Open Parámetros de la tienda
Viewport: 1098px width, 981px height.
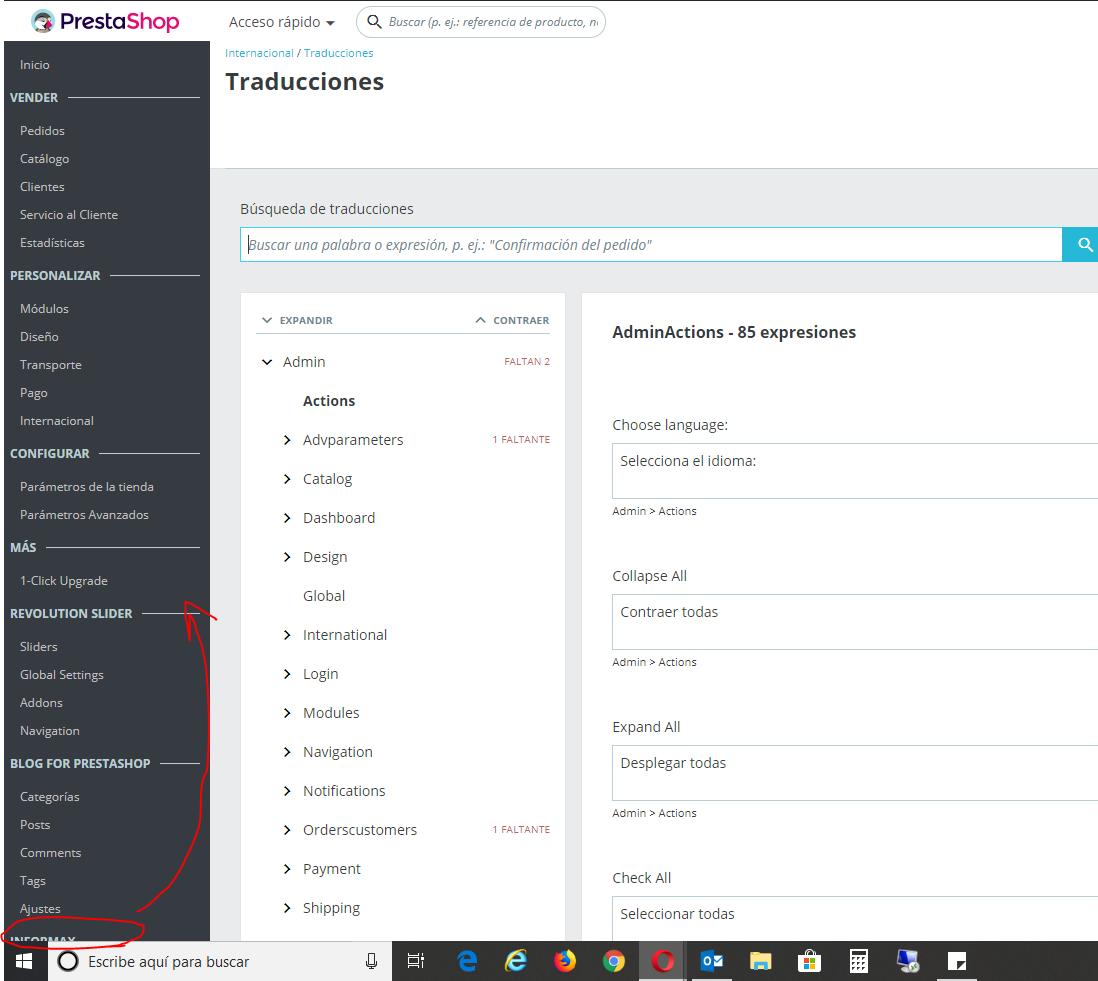coord(87,487)
